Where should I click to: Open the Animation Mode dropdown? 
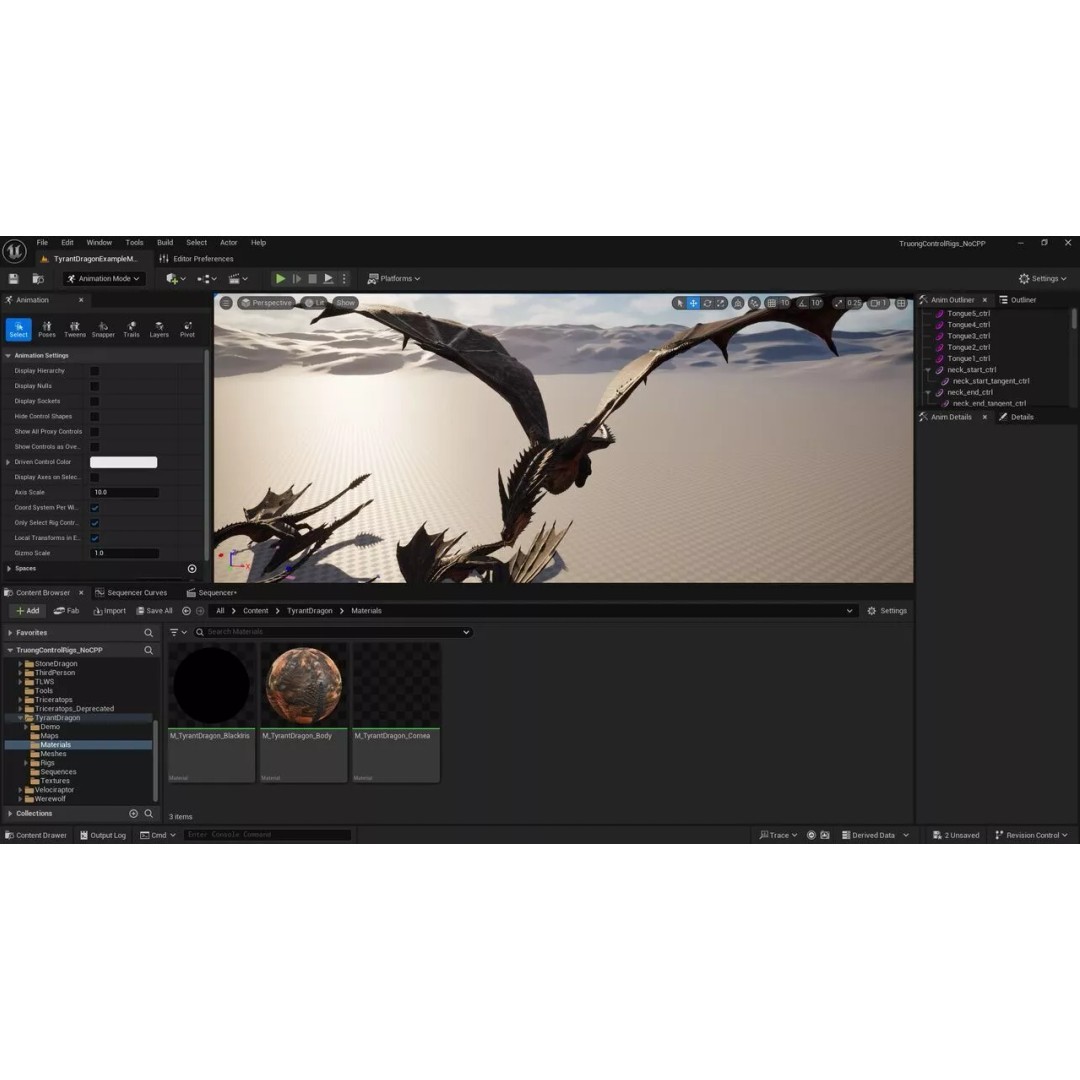[x=103, y=279]
